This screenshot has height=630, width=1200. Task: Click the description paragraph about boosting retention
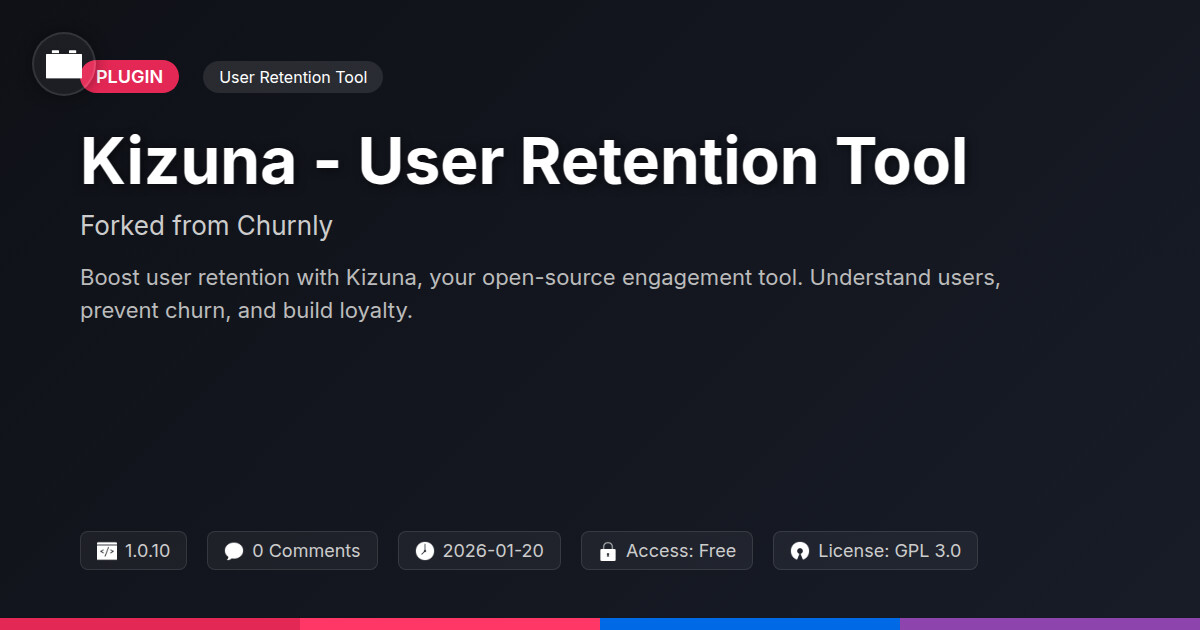pos(540,294)
